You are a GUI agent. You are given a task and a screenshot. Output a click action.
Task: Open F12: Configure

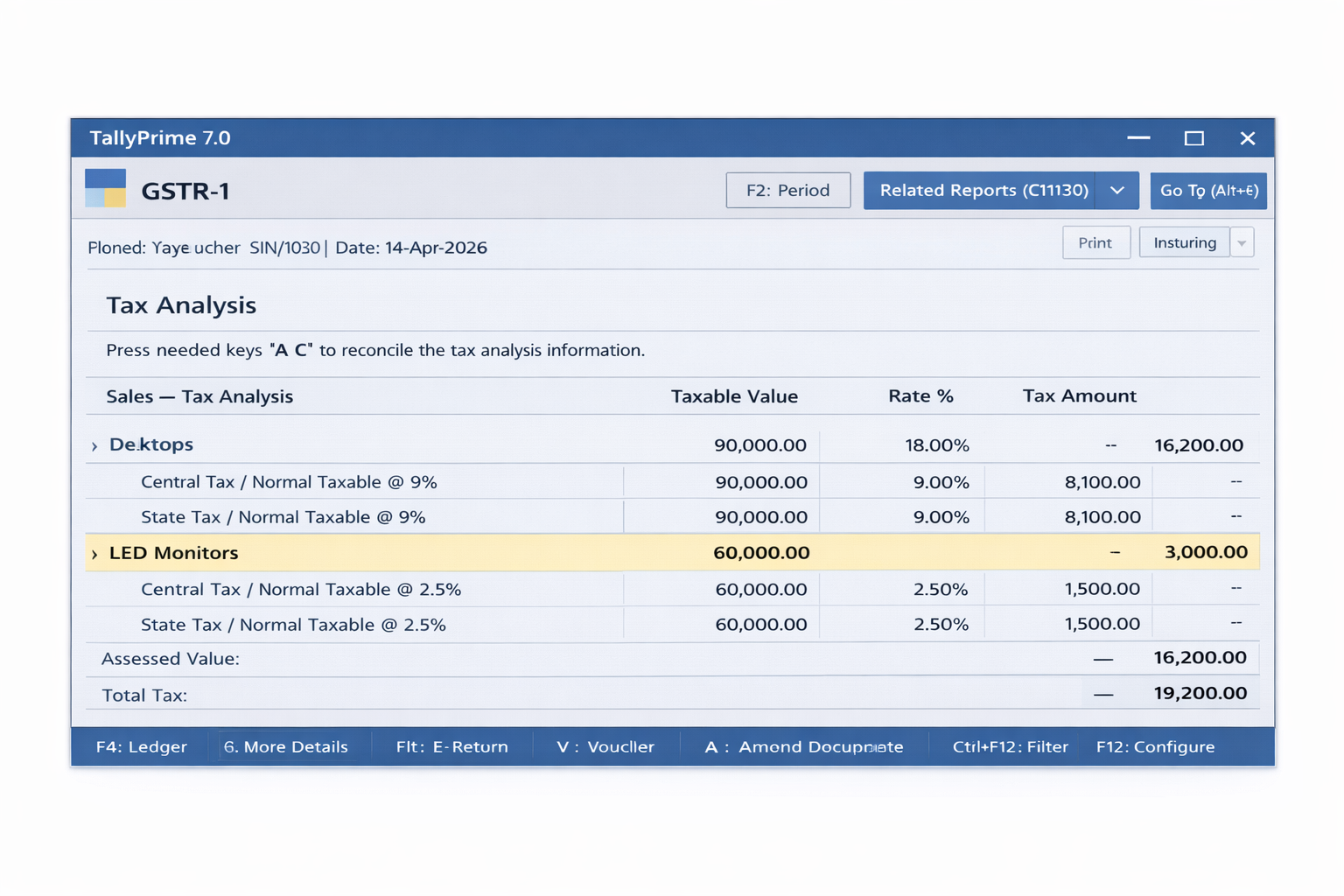coord(1154,746)
